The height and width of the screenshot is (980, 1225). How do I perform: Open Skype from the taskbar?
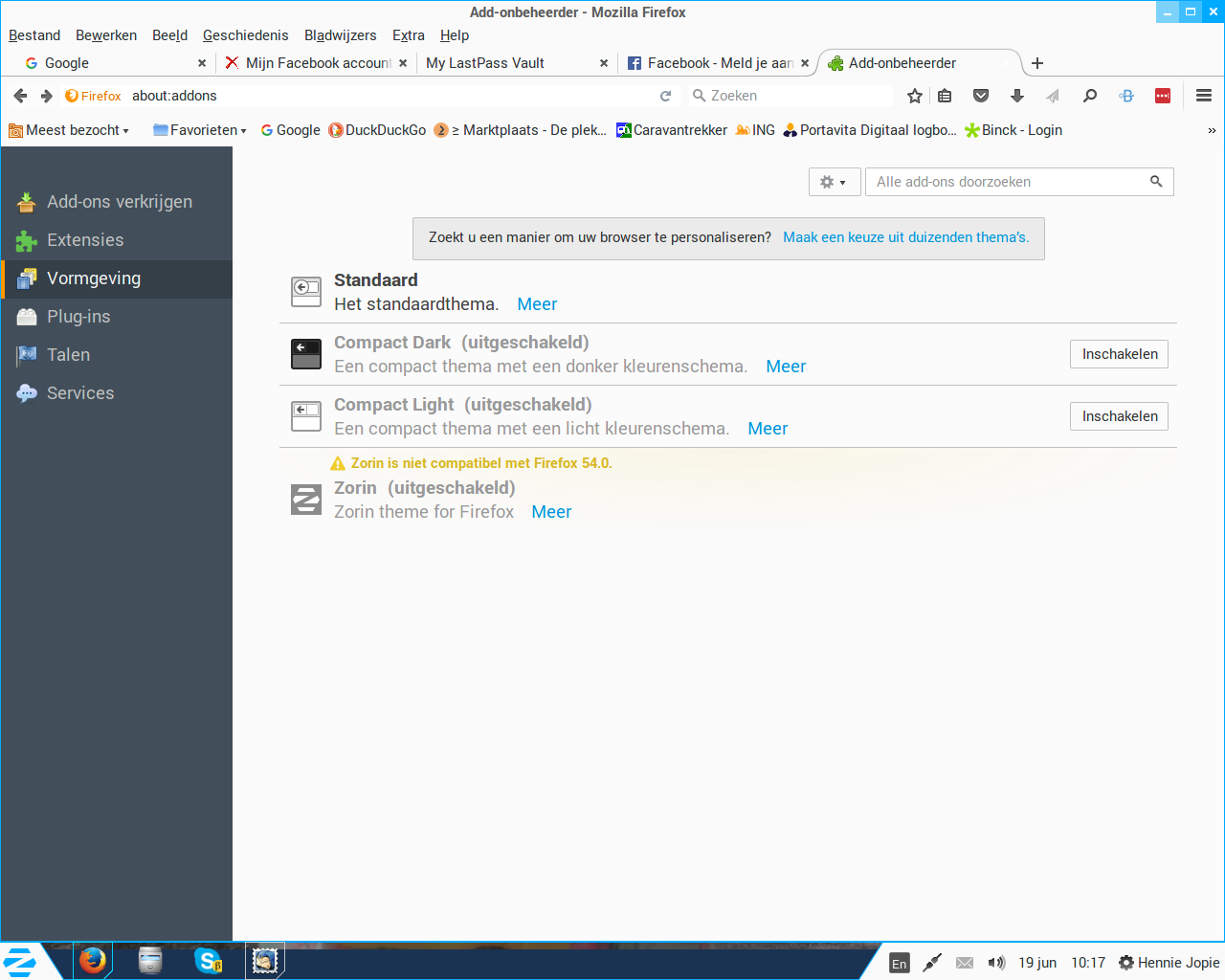pyautogui.click(x=208, y=960)
